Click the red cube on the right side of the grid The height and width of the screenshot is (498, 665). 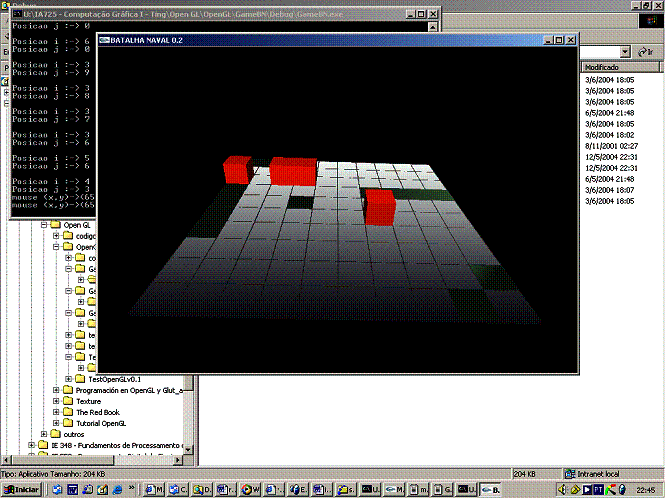379,206
